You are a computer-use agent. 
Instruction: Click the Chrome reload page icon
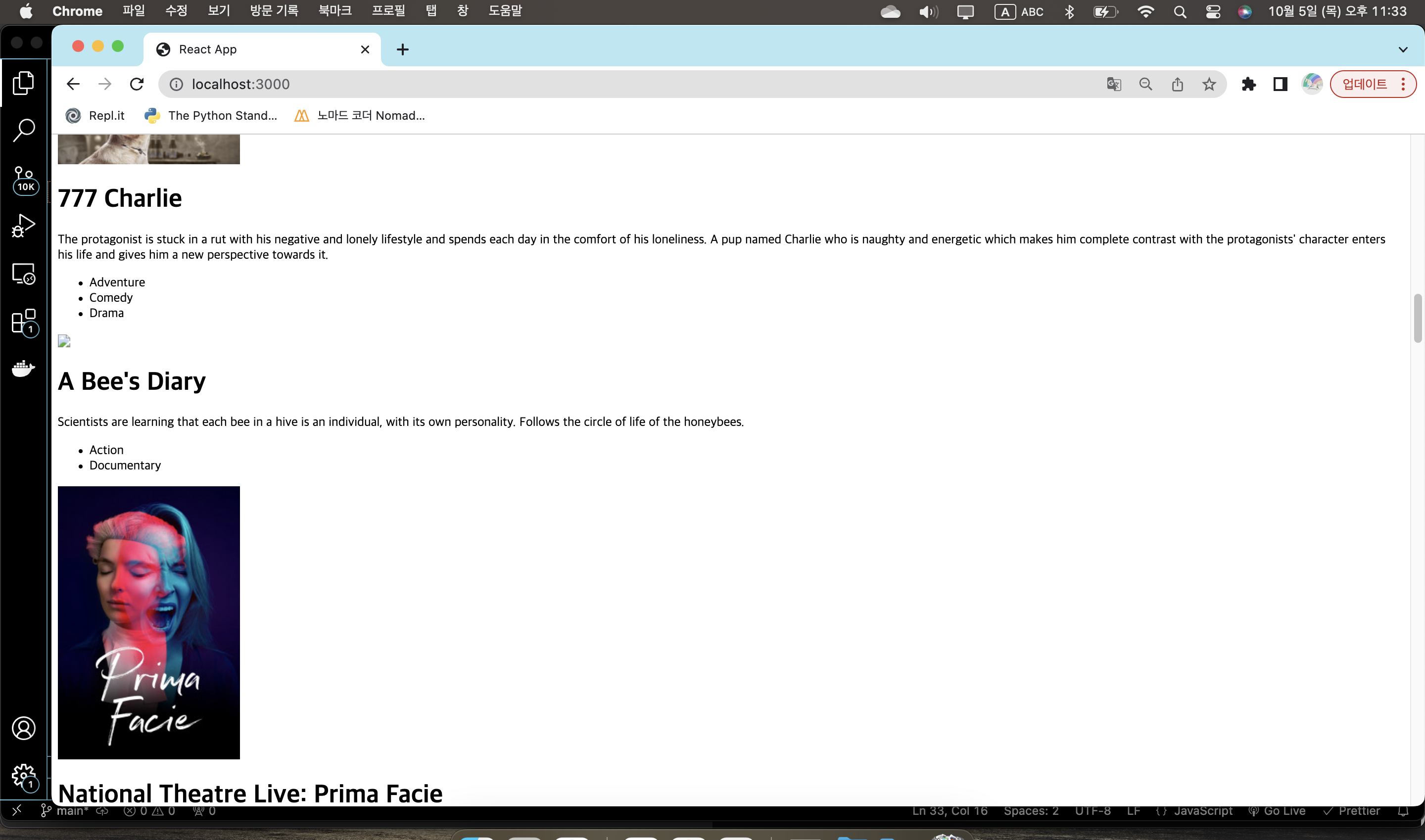pyautogui.click(x=137, y=84)
